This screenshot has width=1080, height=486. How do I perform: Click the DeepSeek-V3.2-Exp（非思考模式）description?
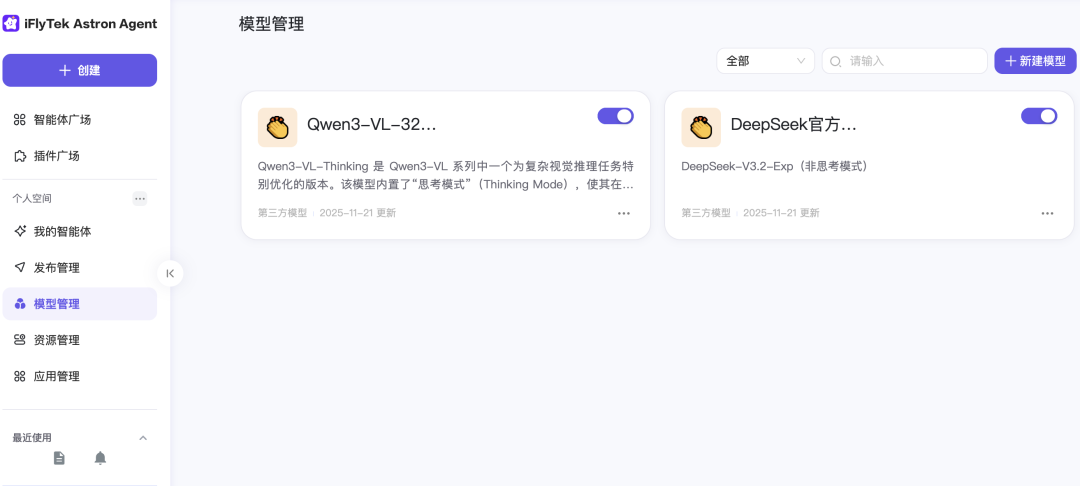[x=774, y=167]
